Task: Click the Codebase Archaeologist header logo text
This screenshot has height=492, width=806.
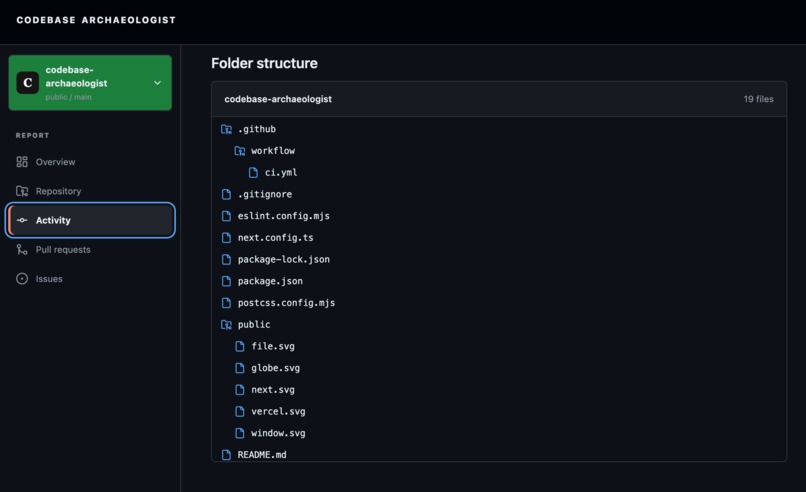Action: pos(96,20)
